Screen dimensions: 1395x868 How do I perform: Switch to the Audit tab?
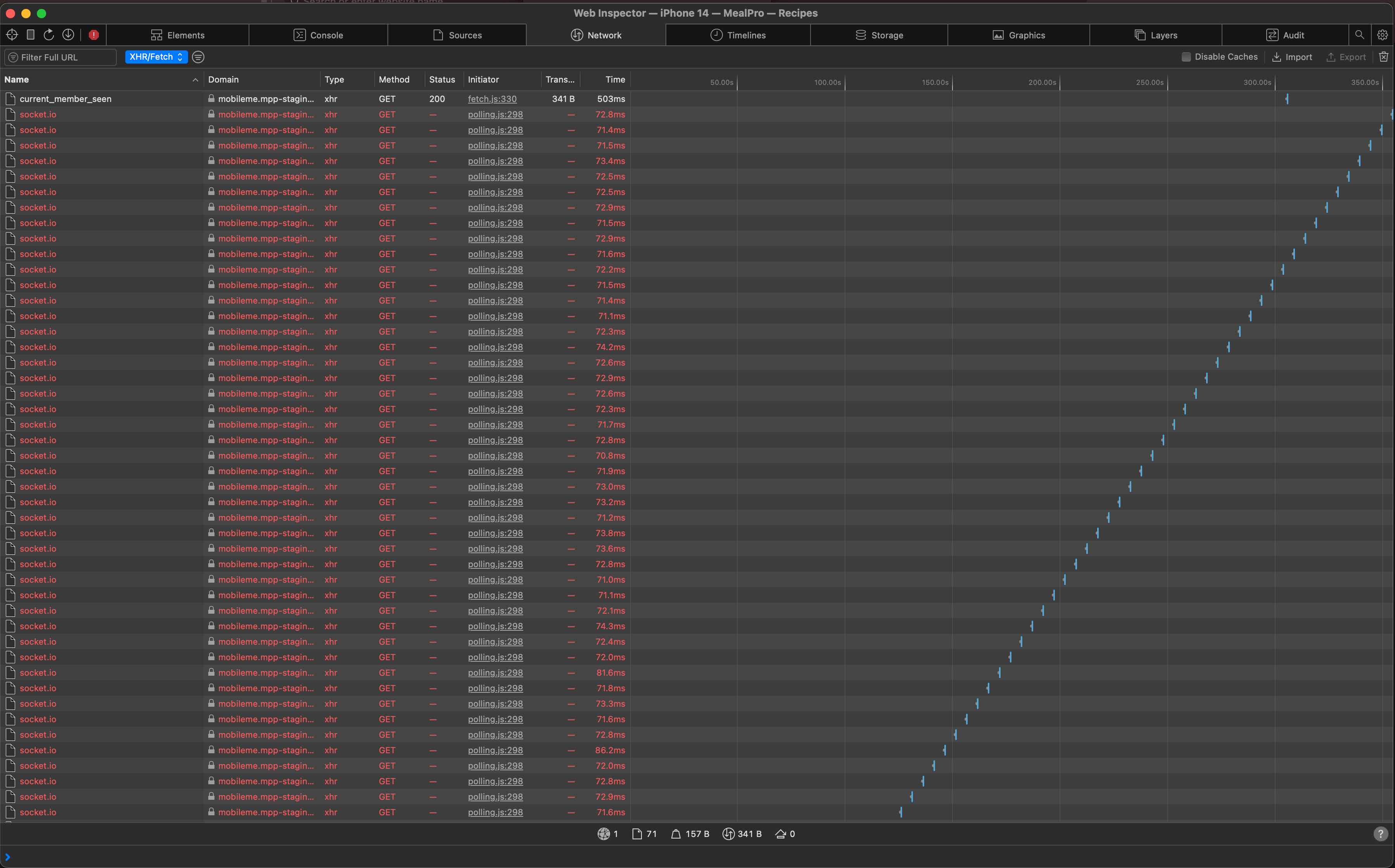pyautogui.click(x=1285, y=35)
